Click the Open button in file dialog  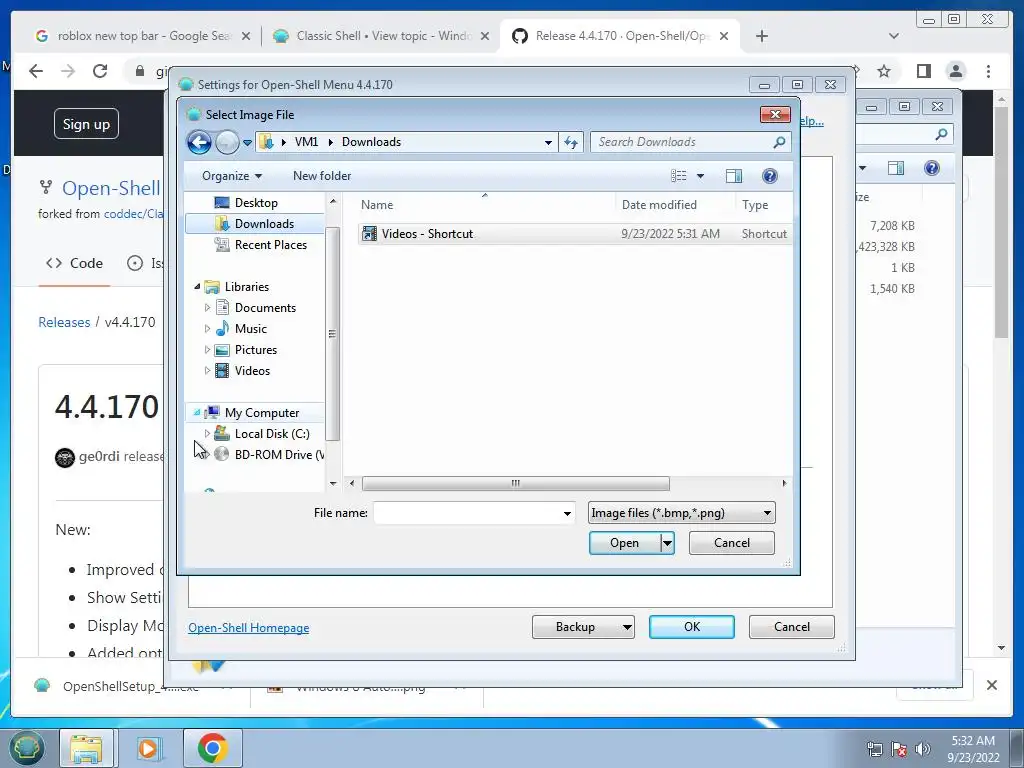(624, 543)
